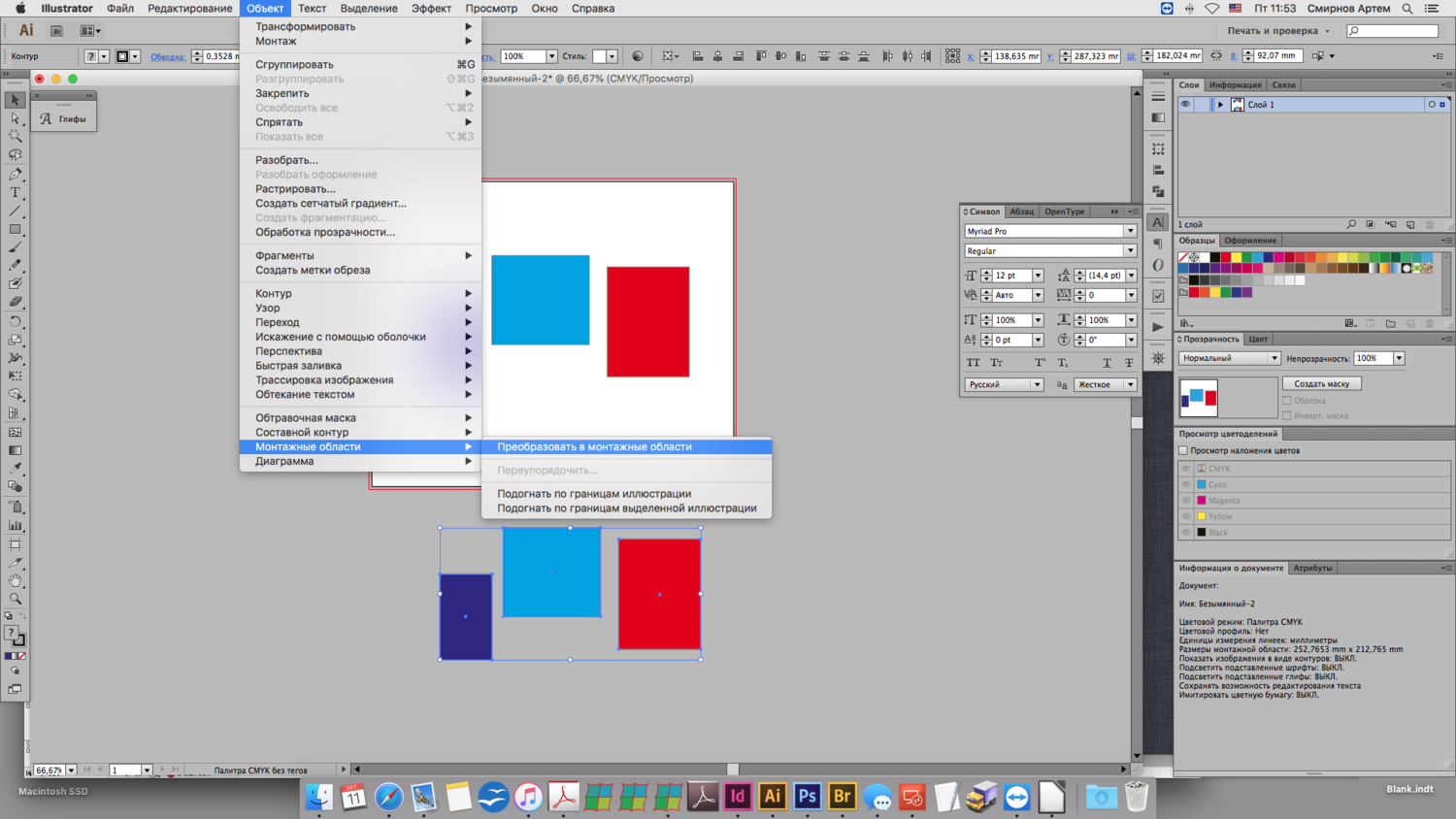The width and height of the screenshot is (1456, 819).
Task: Hide Слой 1 with eye icon
Action: tap(1185, 105)
